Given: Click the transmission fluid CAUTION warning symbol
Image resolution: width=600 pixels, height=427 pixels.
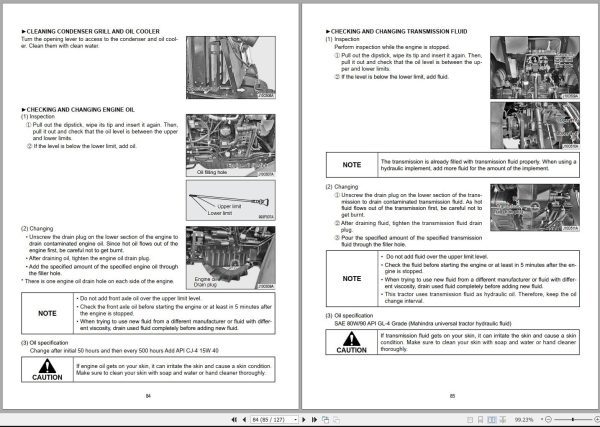Looking at the screenshot, I should 351,339.
